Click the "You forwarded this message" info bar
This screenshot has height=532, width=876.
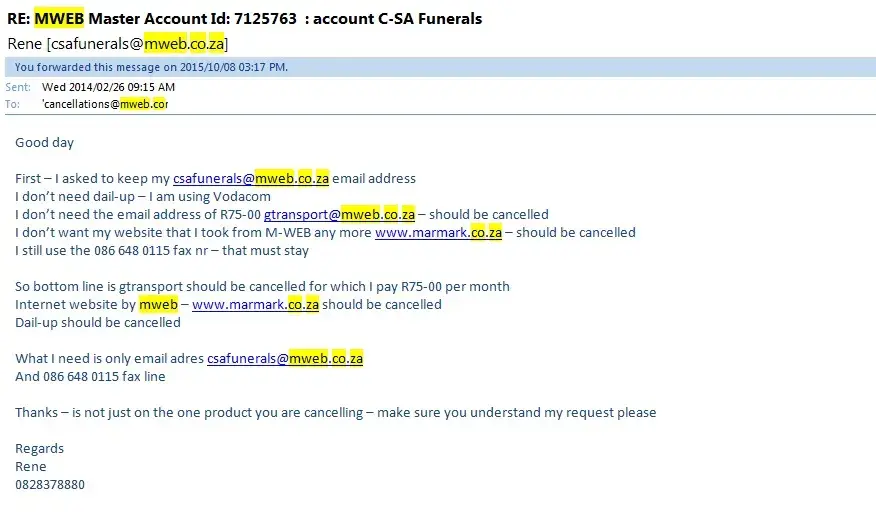pos(151,67)
